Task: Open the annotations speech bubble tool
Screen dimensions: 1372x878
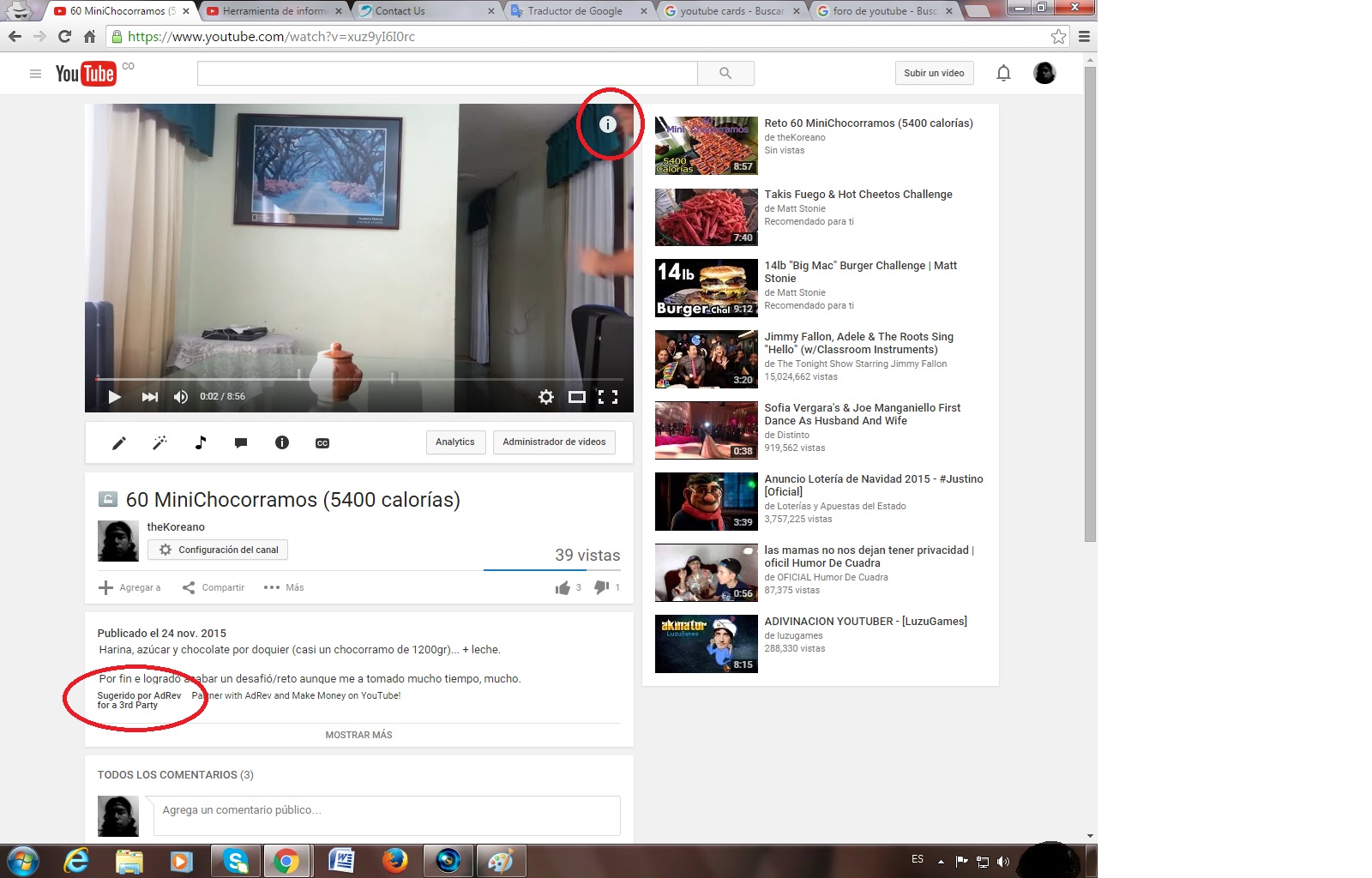Action: (241, 443)
